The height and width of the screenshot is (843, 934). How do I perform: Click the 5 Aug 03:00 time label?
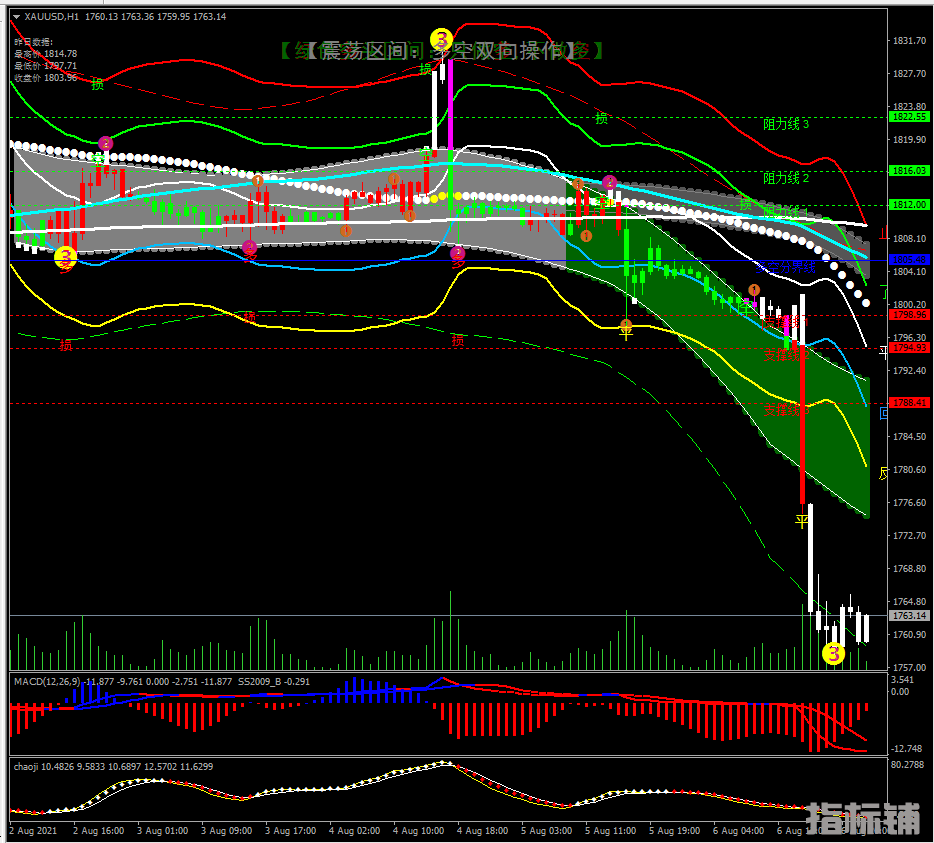[547, 830]
